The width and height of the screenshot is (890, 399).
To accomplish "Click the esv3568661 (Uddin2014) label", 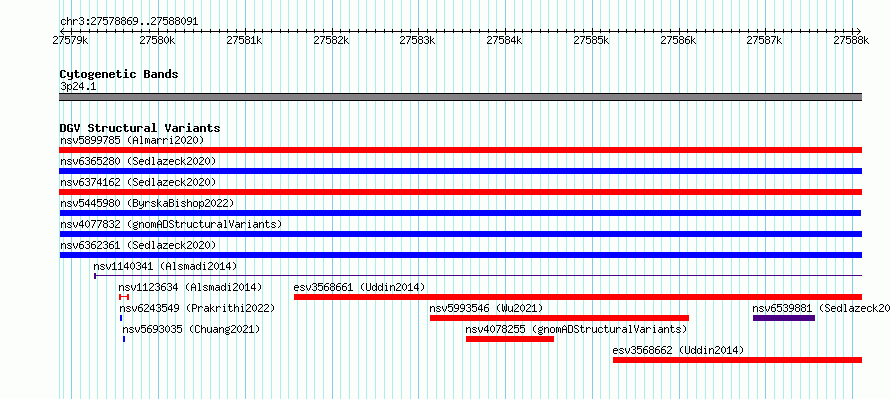I will [x=359, y=287].
